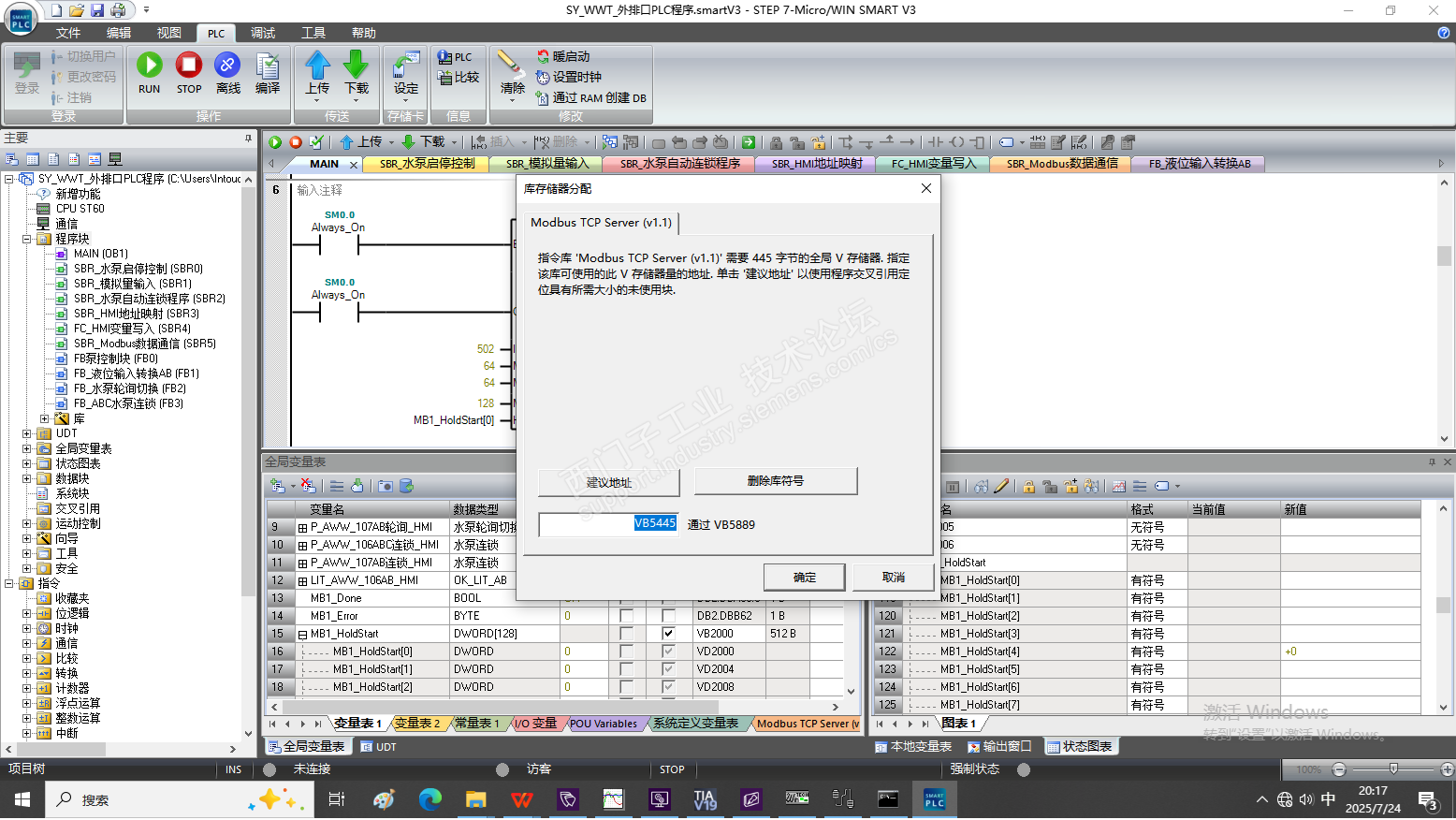Expand the P_AWW_107AB轮询_HMI variable row
This screenshot has width=1456, height=820.
(303, 528)
